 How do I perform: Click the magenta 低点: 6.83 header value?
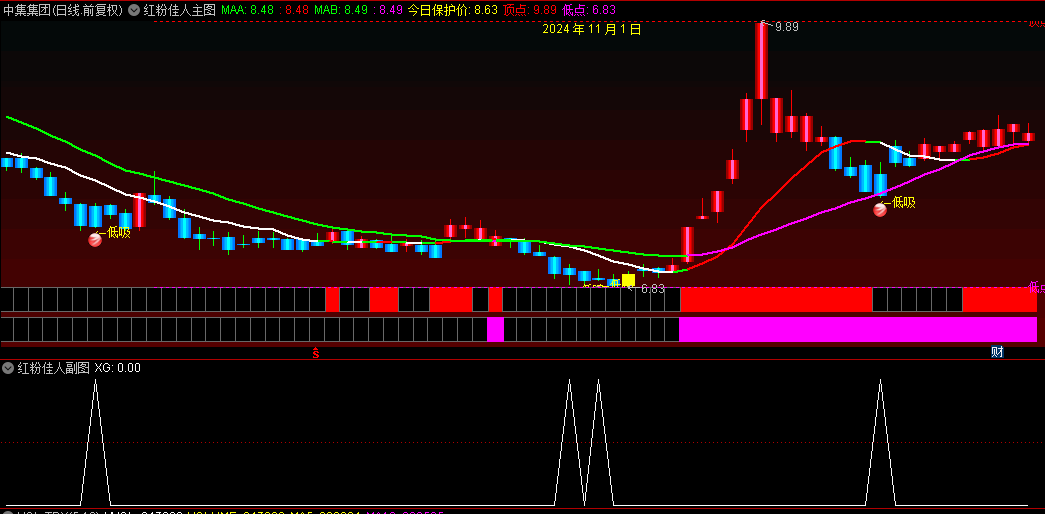589,10
